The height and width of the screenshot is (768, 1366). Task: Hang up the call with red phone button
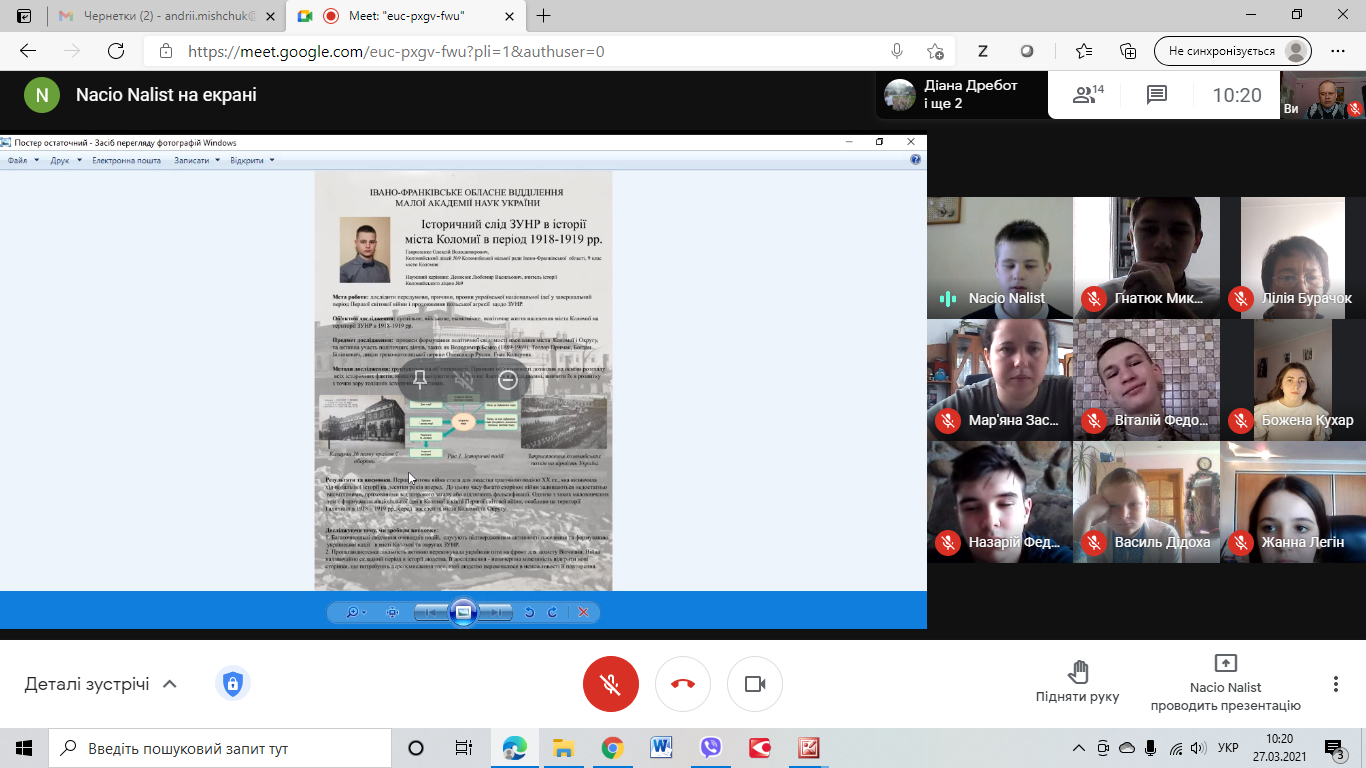(x=683, y=684)
